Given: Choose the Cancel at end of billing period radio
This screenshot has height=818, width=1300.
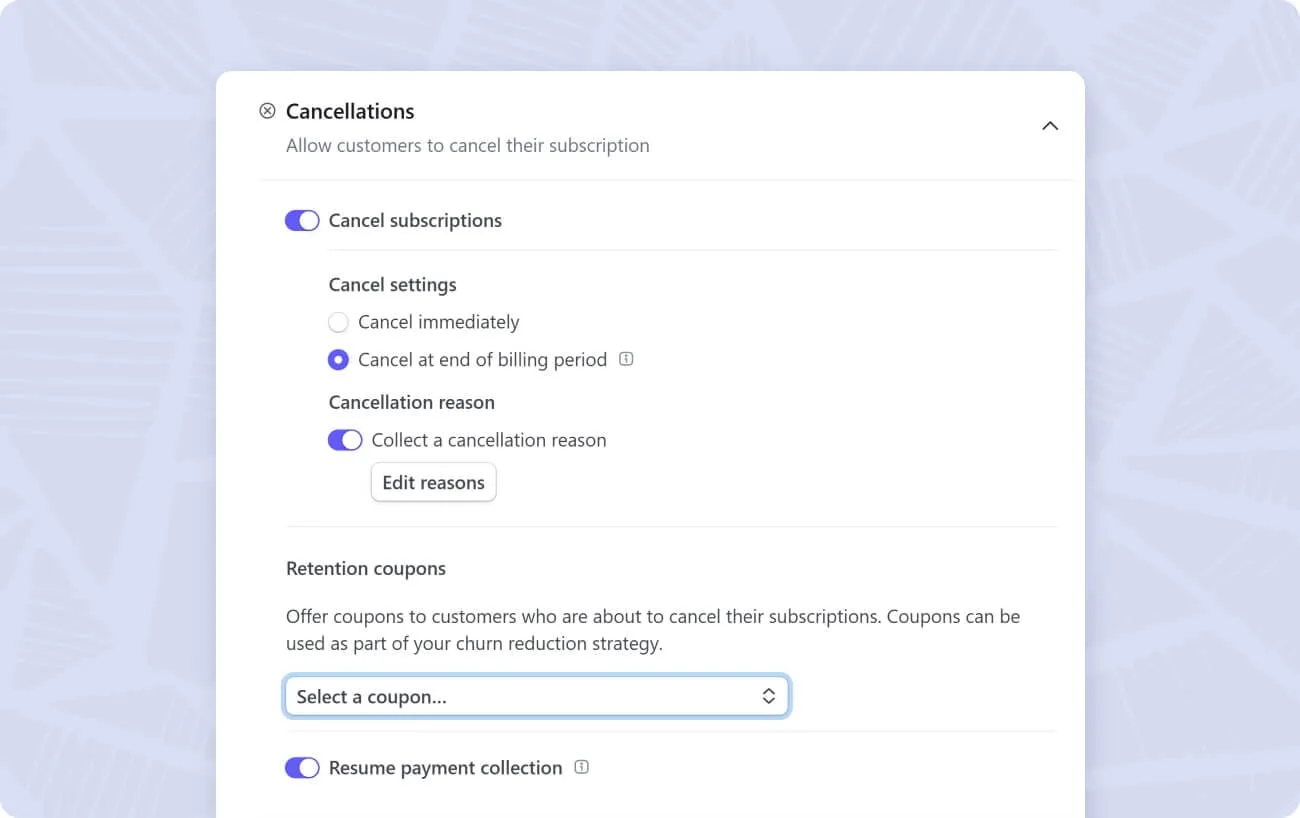Looking at the screenshot, I should click(x=339, y=360).
